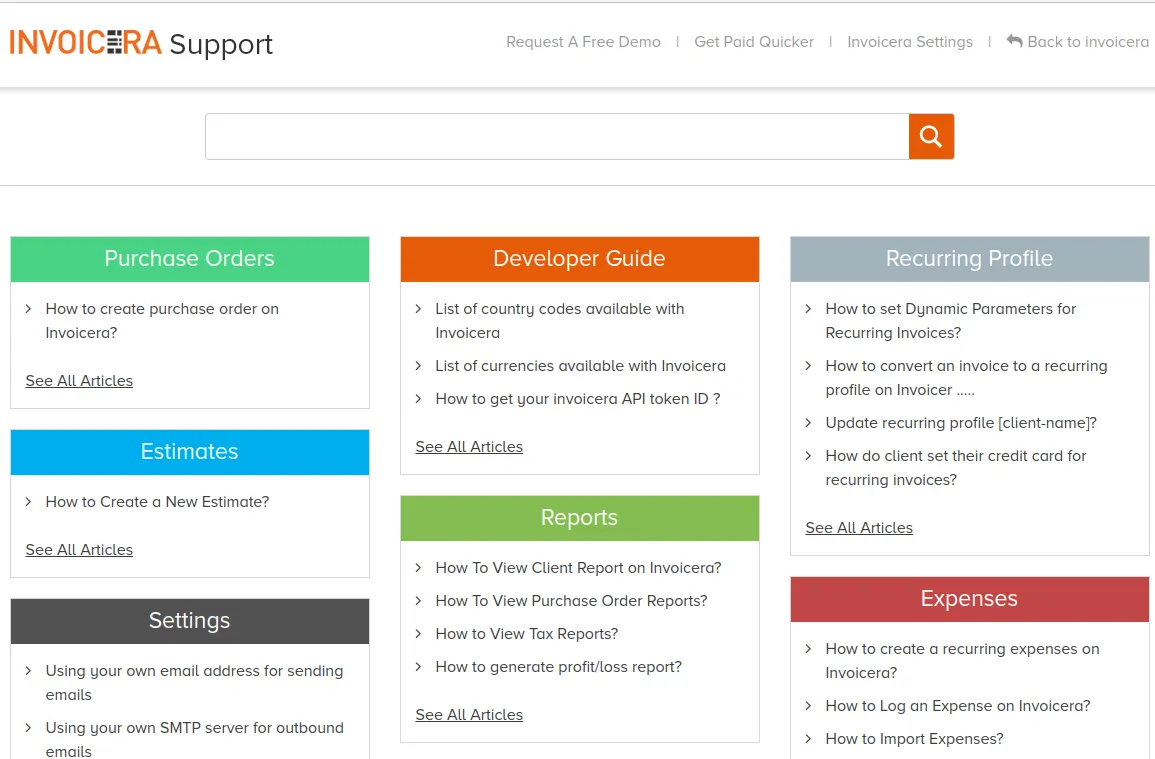Open Request A Free Demo link

click(583, 42)
